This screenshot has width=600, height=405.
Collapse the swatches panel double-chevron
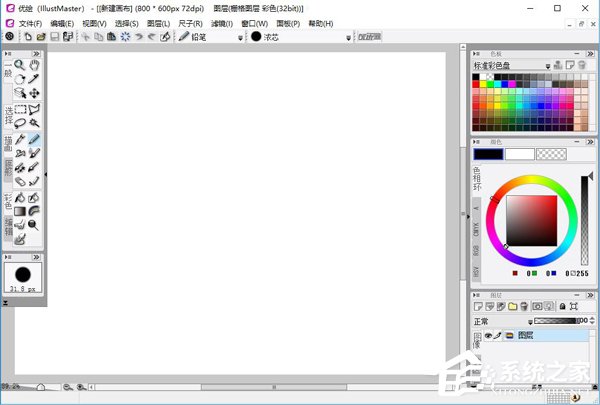590,54
